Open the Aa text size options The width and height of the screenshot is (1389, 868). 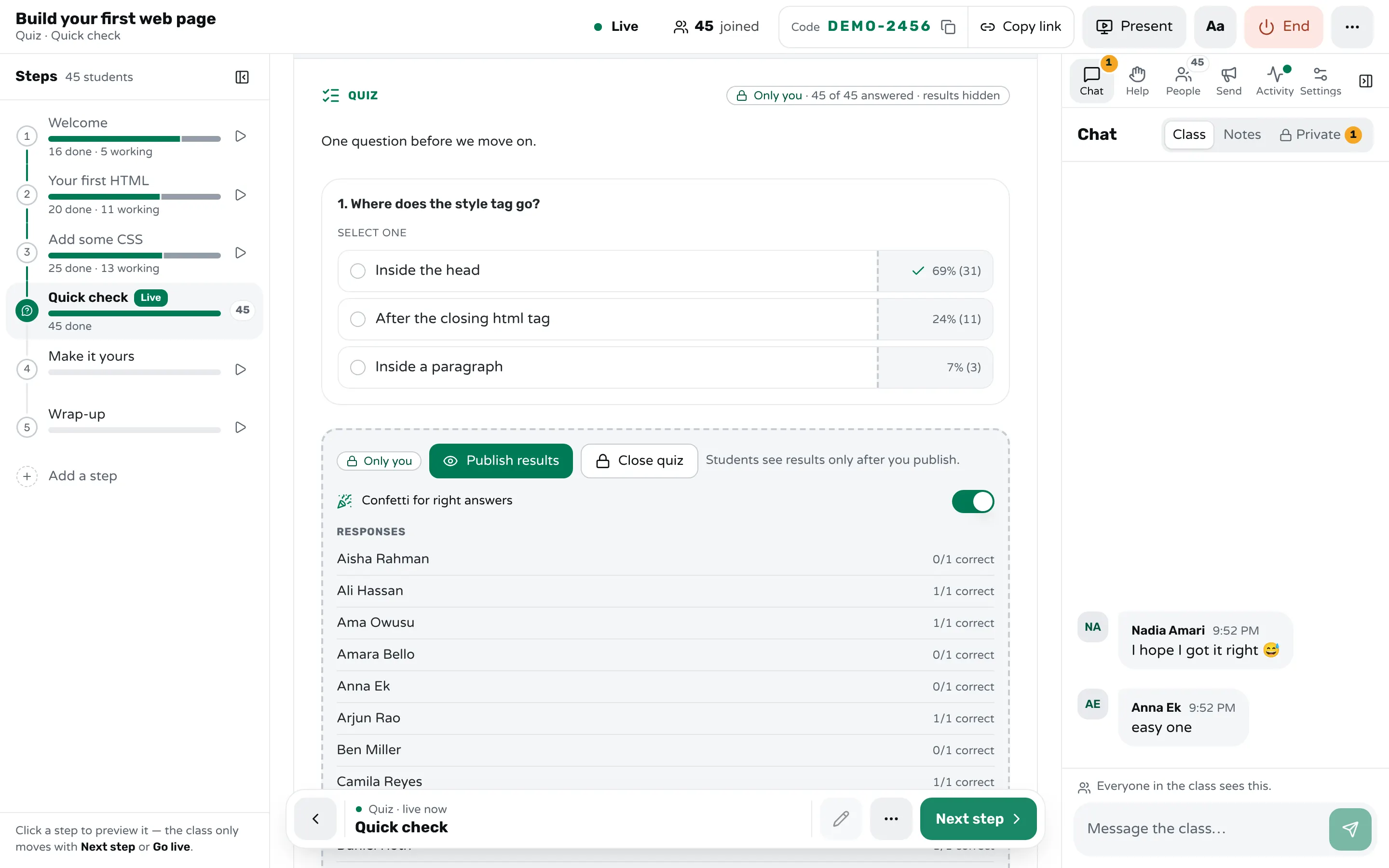[1215, 27]
